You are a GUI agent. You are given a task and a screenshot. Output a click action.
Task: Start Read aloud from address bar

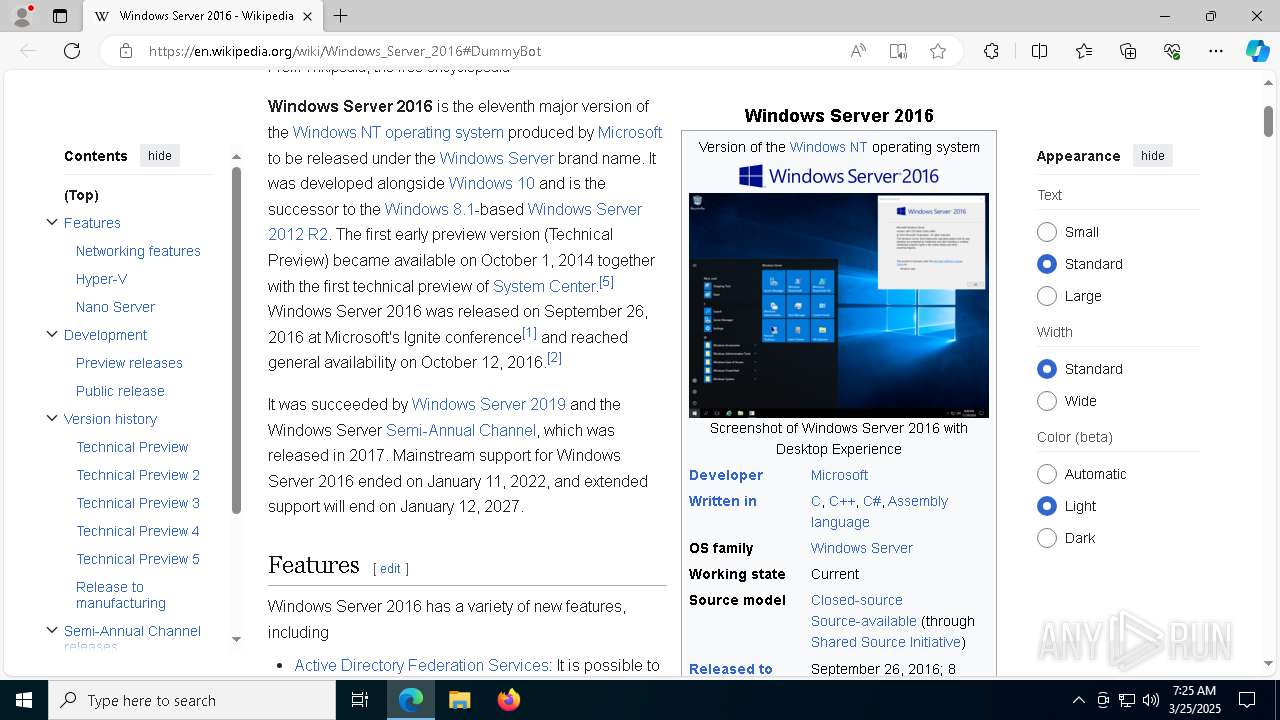click(x=858, y=51)
